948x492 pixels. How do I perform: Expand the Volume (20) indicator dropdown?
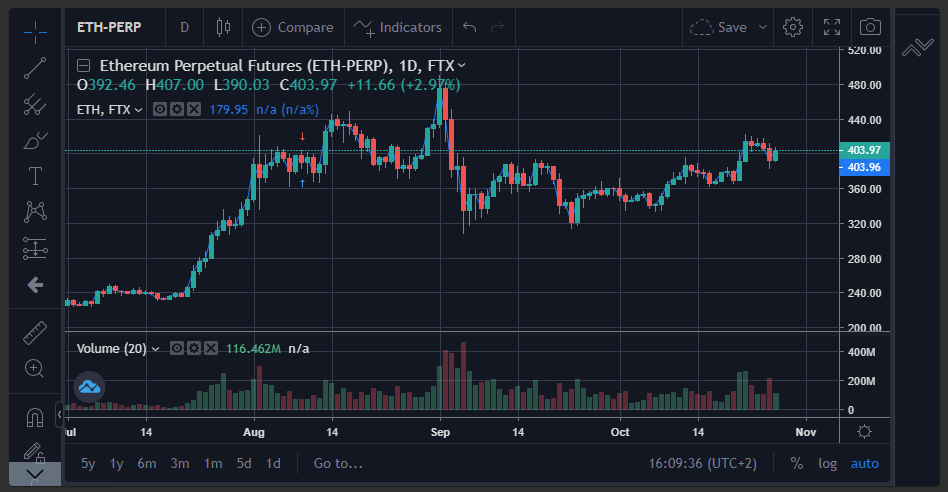(x=155, y=349)
